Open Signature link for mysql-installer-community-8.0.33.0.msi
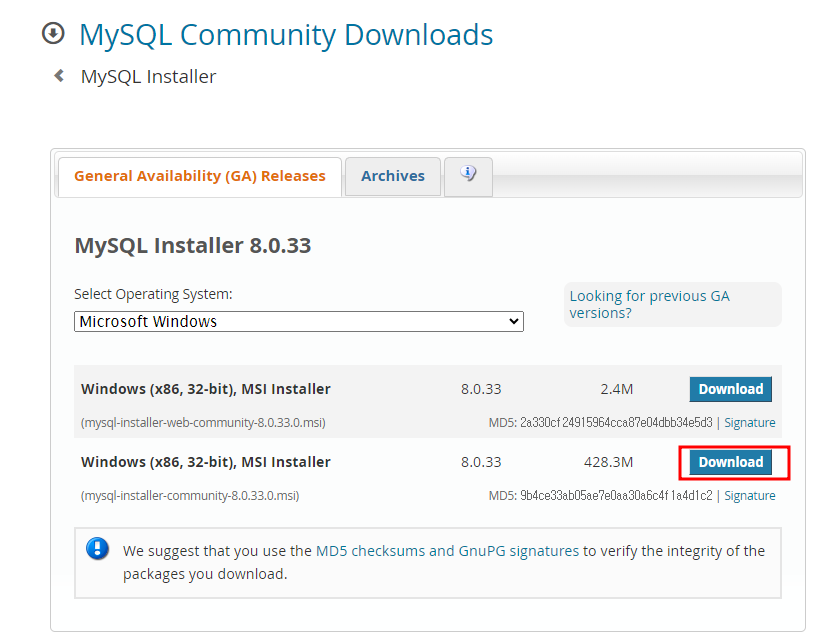825x639 pixels. point(750,496)
